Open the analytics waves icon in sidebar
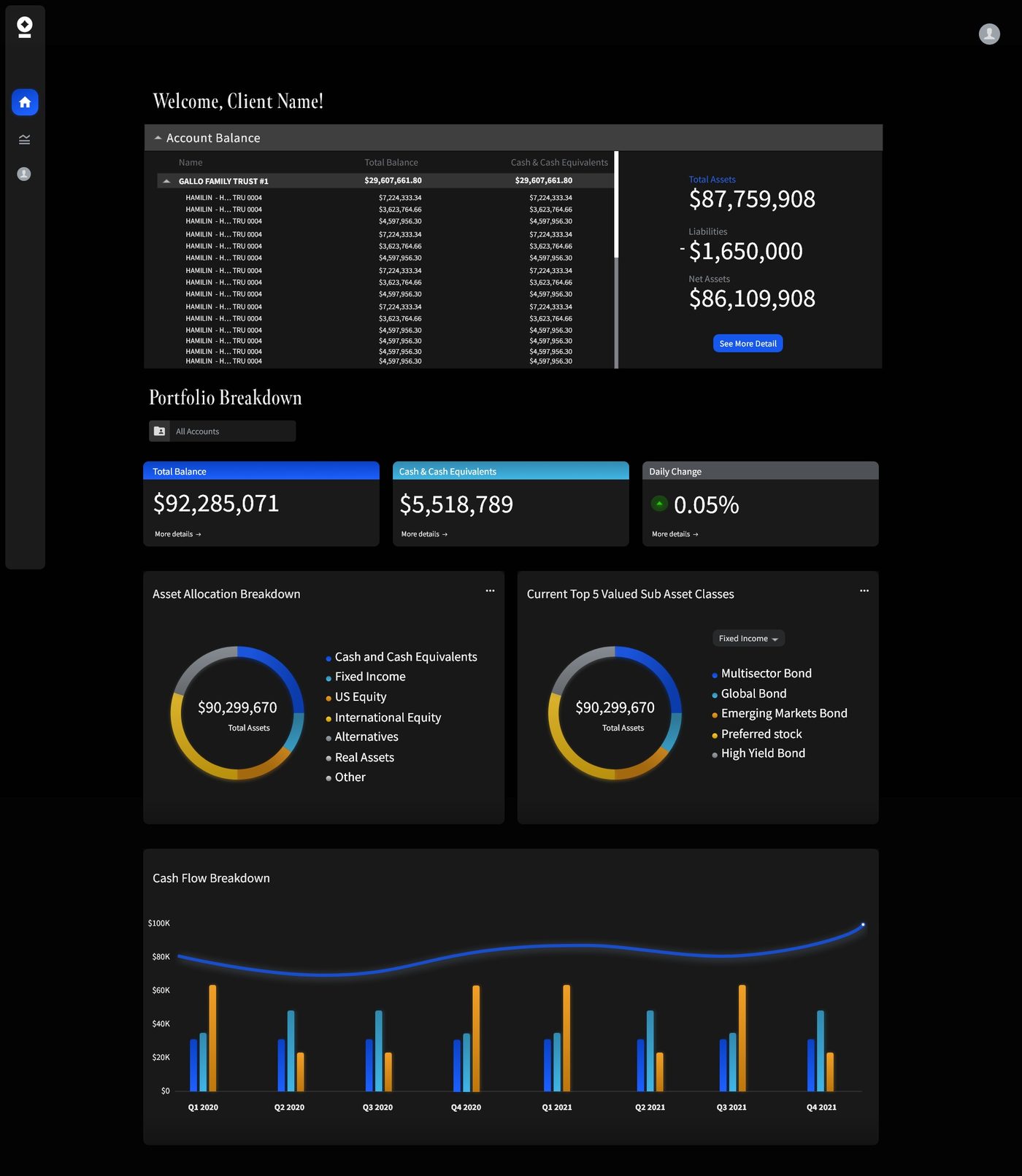The height and width of the screenshot is (1176, 1022). coord(25,139)
